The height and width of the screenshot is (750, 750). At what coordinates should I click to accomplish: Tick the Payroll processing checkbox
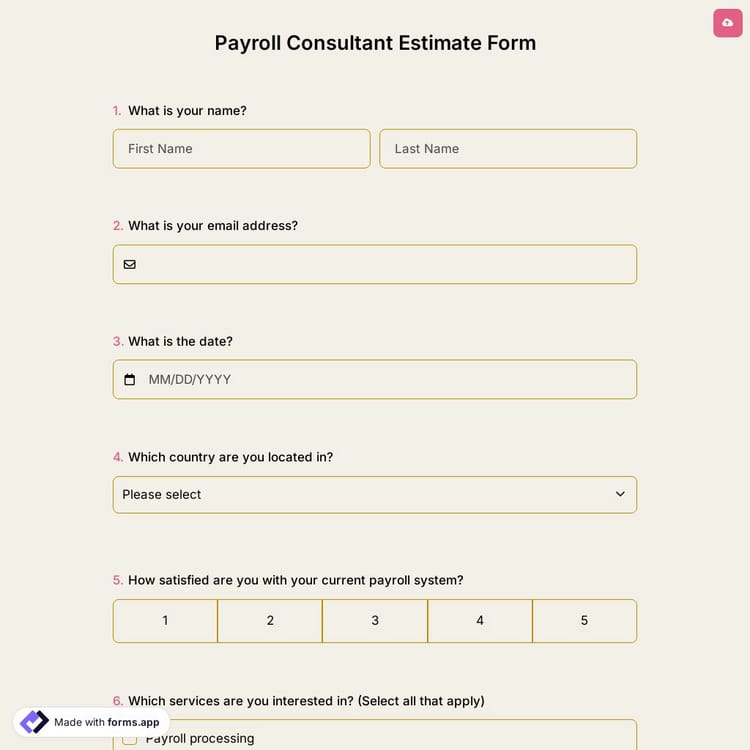click(x=130, y=739)
